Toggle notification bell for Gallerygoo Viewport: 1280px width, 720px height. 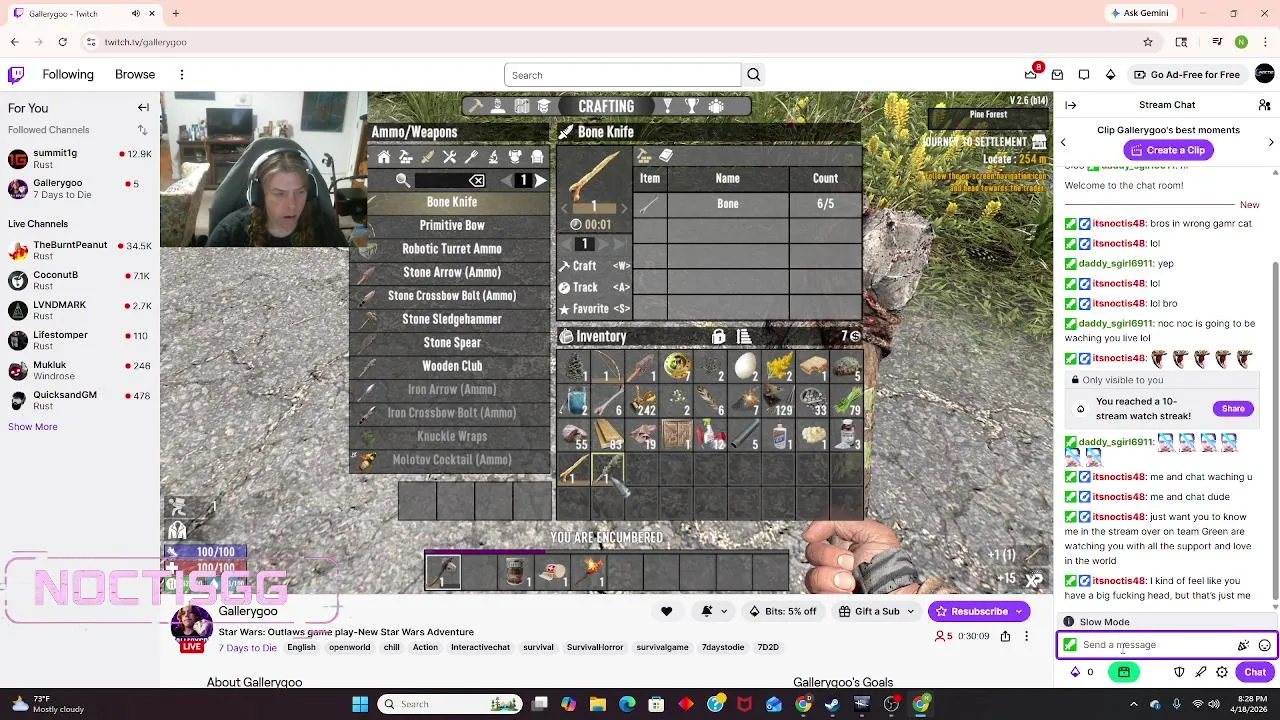707,611
